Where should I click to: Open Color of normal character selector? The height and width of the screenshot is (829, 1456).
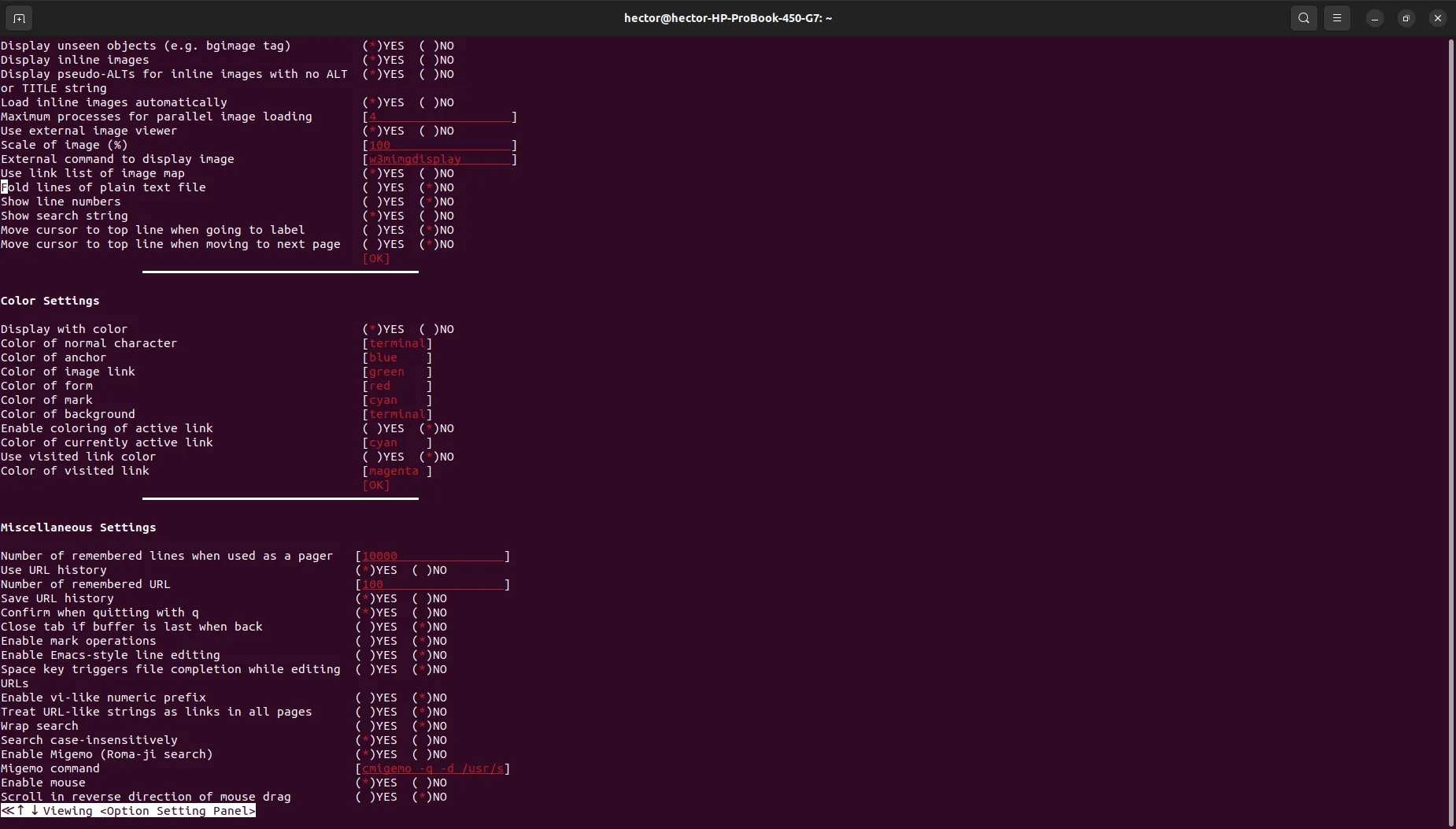point(397,343)
